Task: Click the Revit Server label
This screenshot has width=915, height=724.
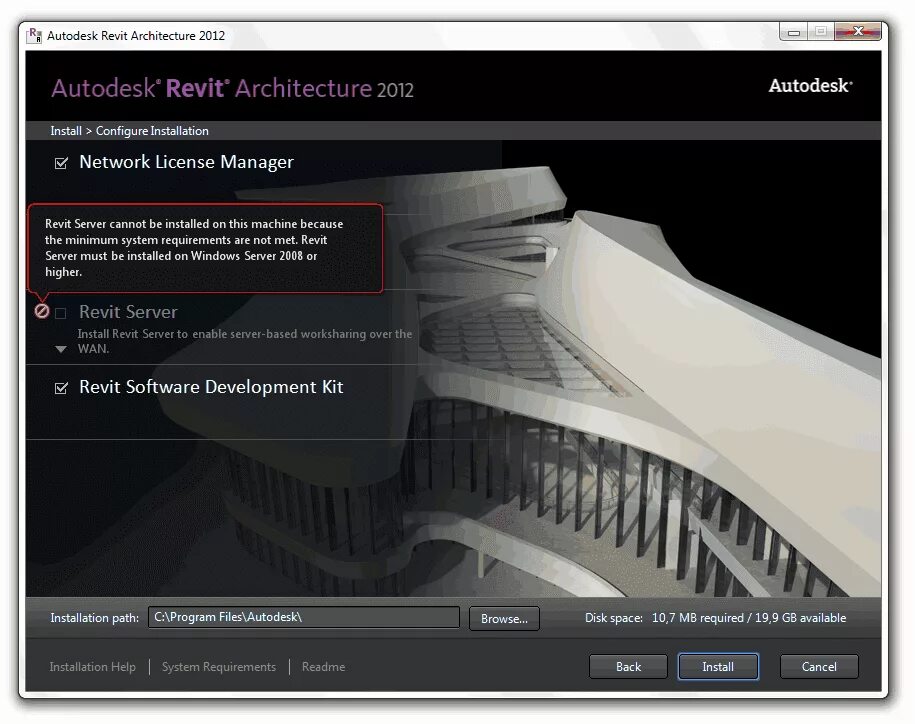Action: (128, 312)
